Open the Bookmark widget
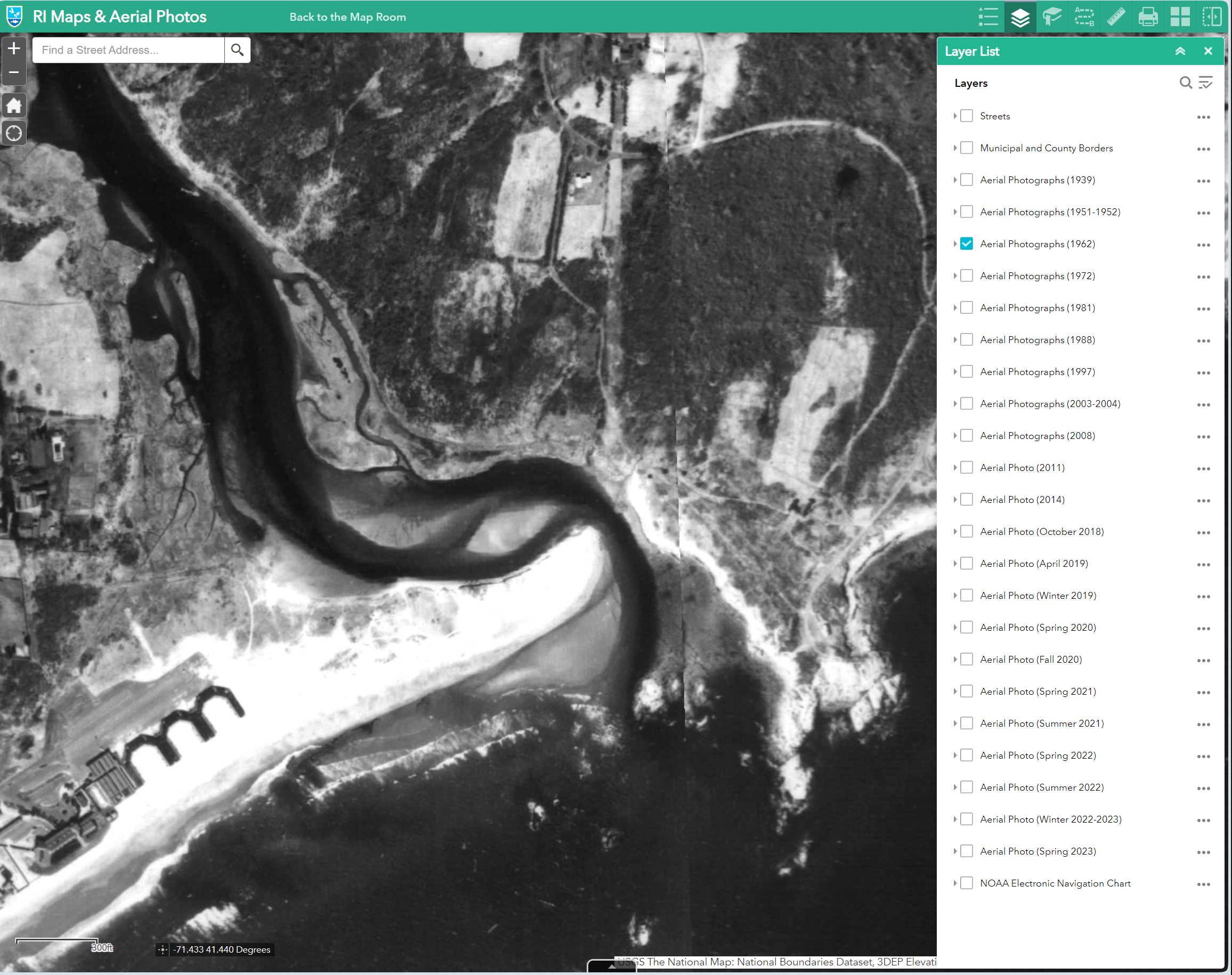 (x=1052, y=17)
